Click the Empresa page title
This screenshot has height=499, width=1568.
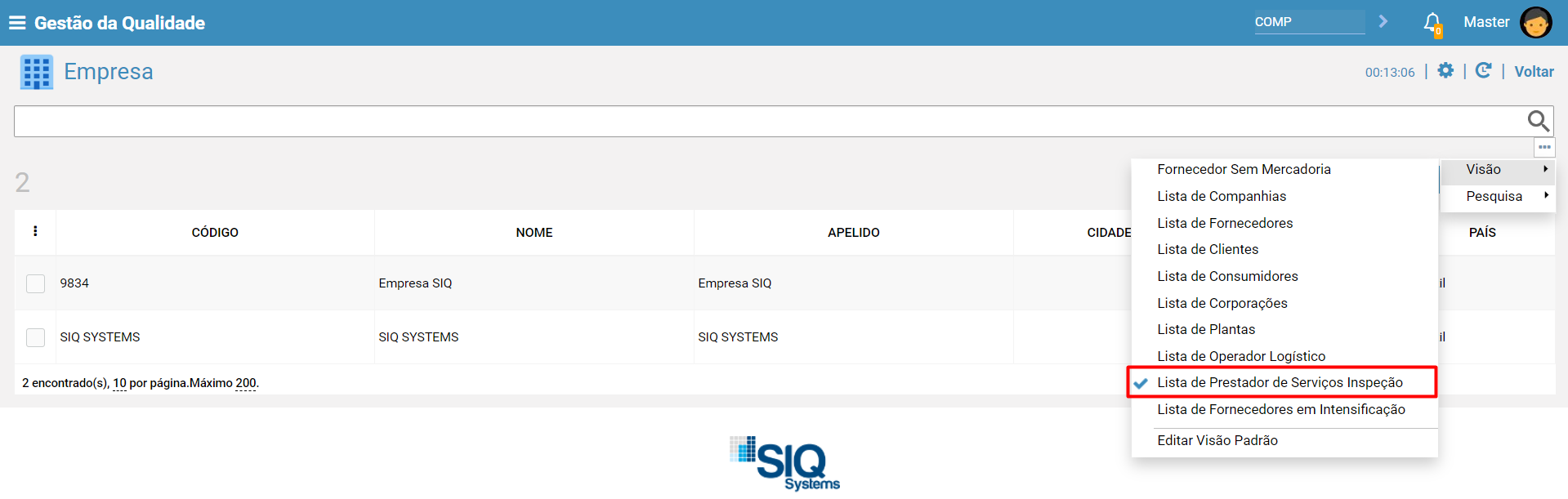tap(109, 72)
